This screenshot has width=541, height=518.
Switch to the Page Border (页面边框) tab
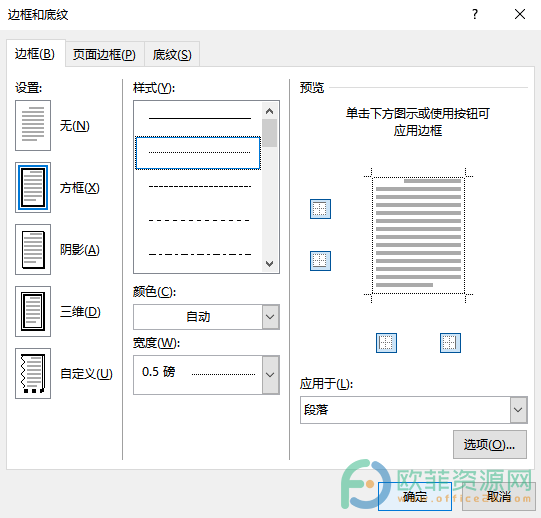tap(105, 55)
